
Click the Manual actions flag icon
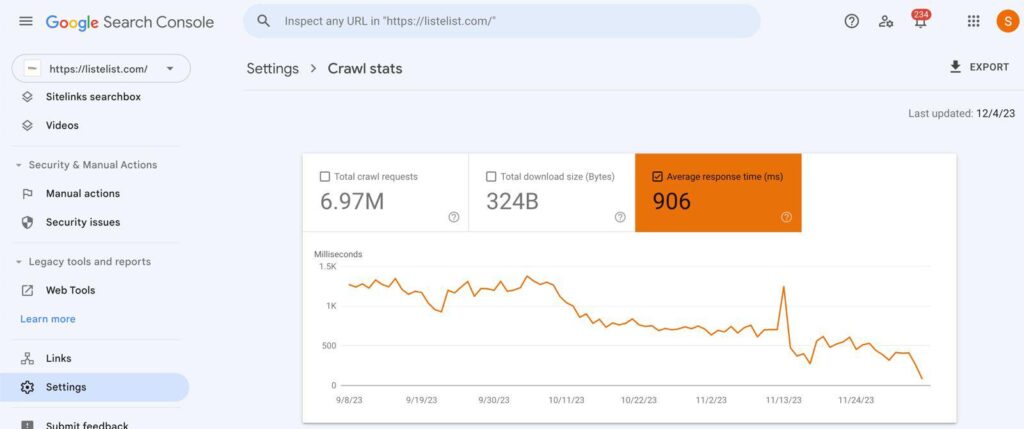(27, 193)
